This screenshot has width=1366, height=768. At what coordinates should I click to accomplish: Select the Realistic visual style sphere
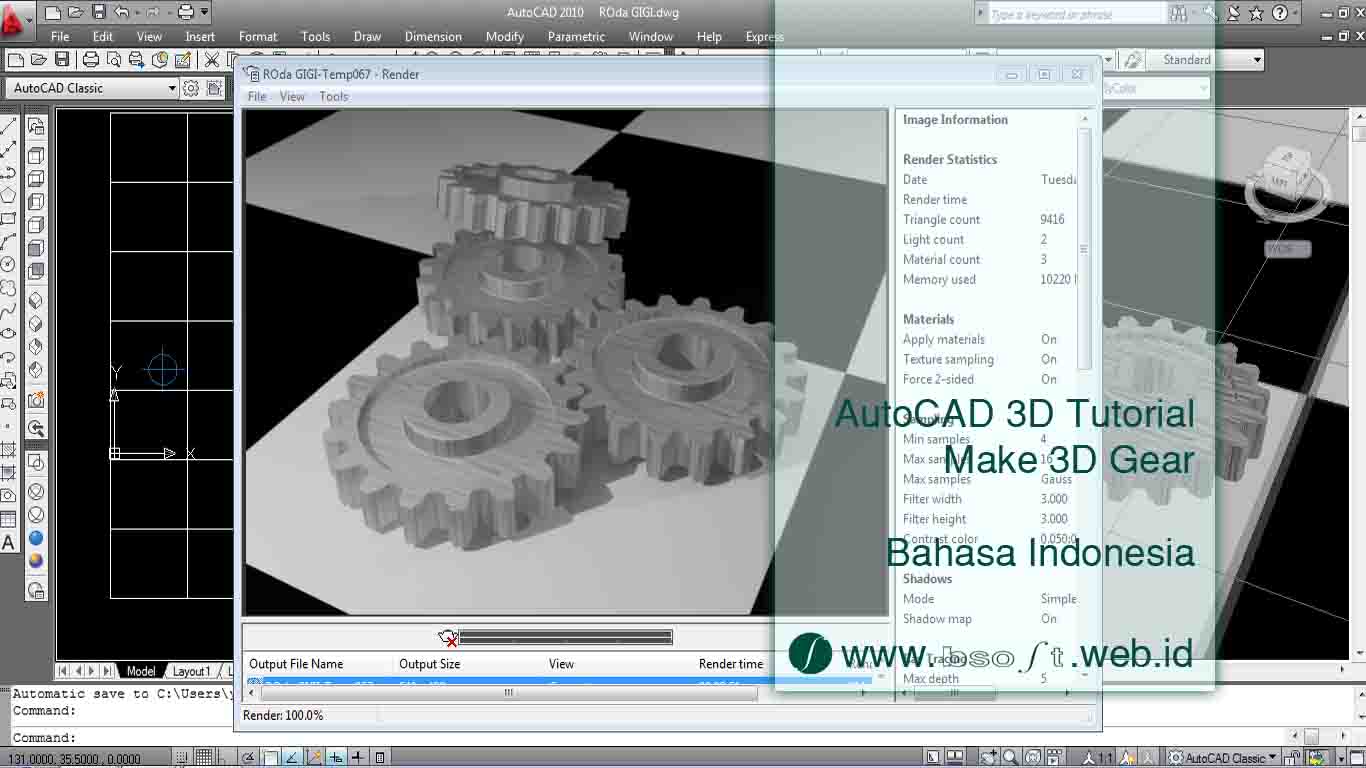pyautogui.click(x=36, y=538)
